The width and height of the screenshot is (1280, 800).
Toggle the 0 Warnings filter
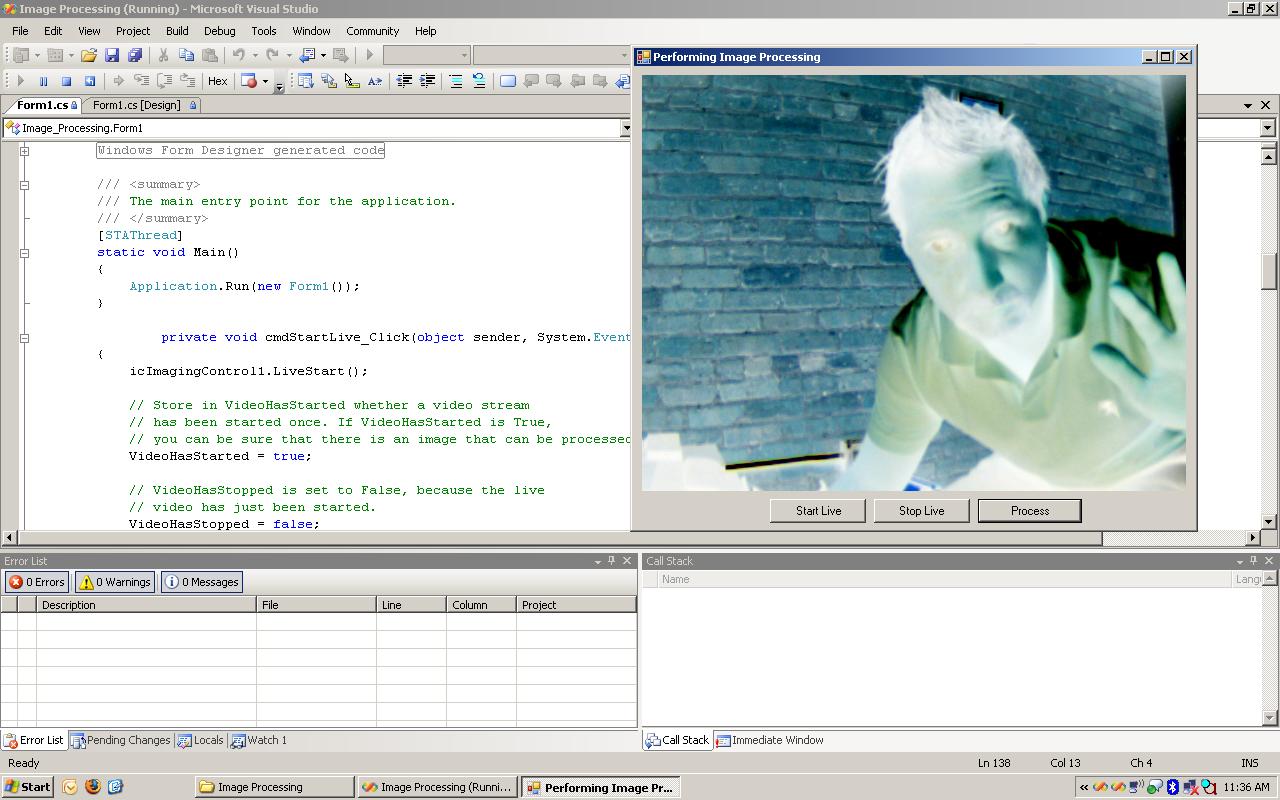(115, 582)
